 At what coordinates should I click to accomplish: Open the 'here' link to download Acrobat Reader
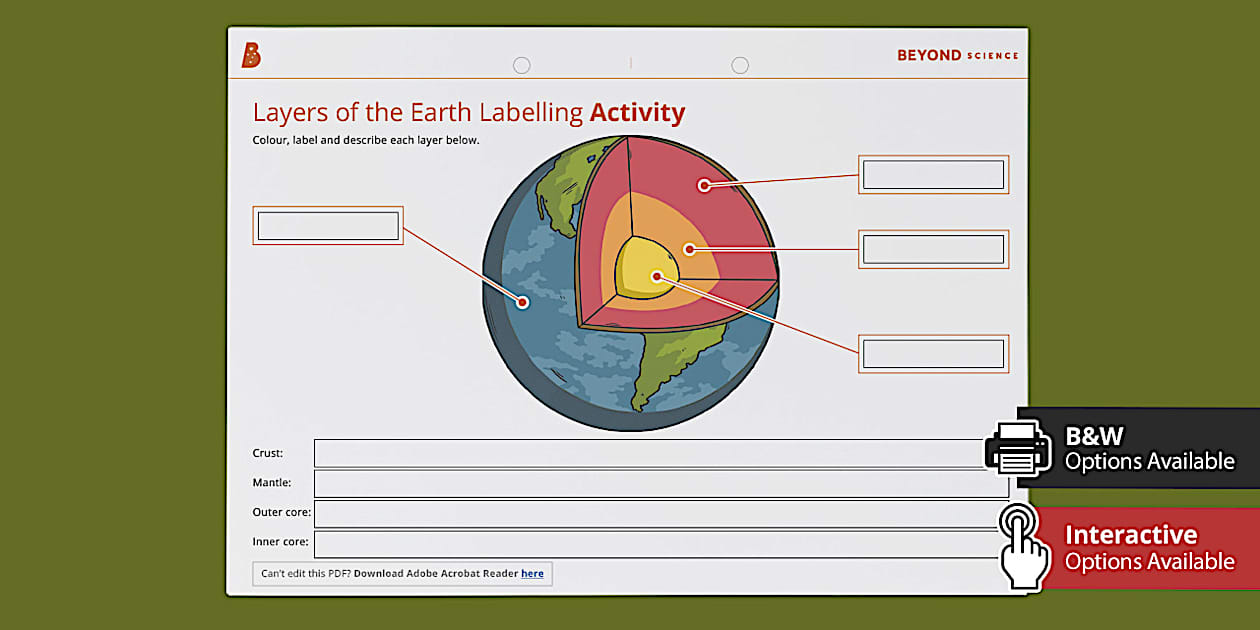(x=532, y=573)
